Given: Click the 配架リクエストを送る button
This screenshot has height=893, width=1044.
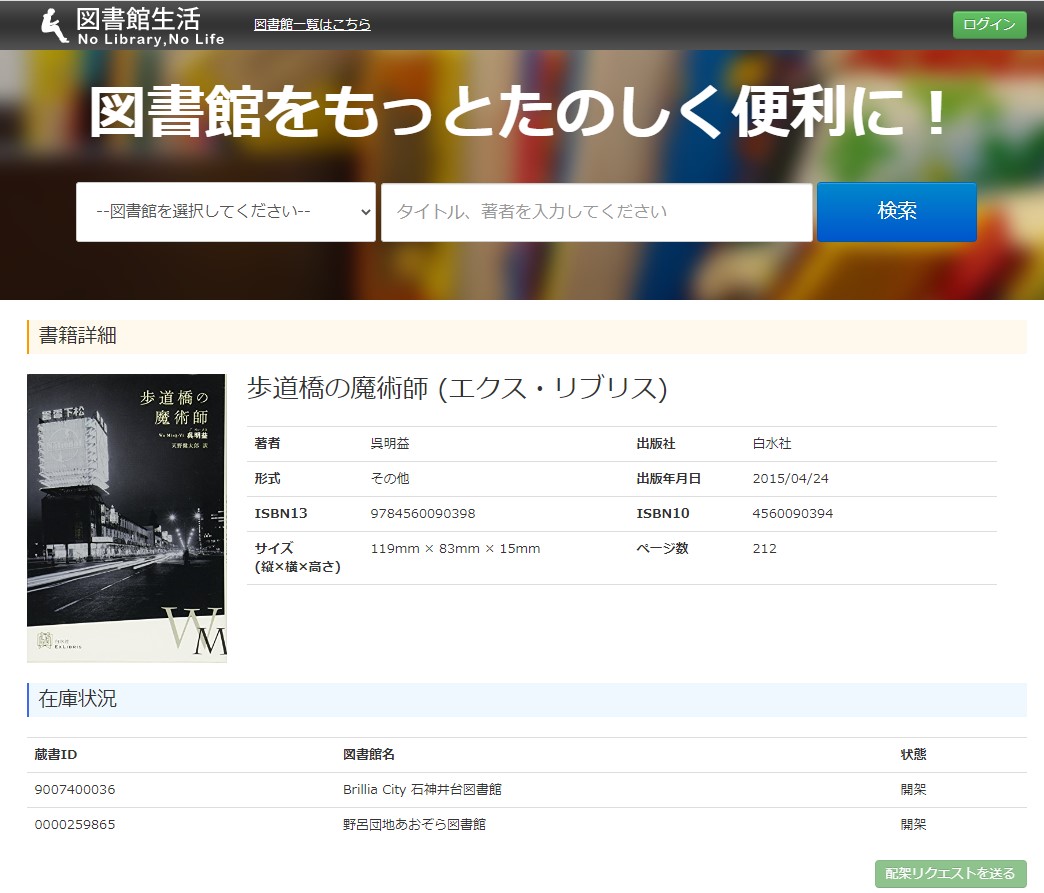Looking at the screenshot, I should point(950,873).
